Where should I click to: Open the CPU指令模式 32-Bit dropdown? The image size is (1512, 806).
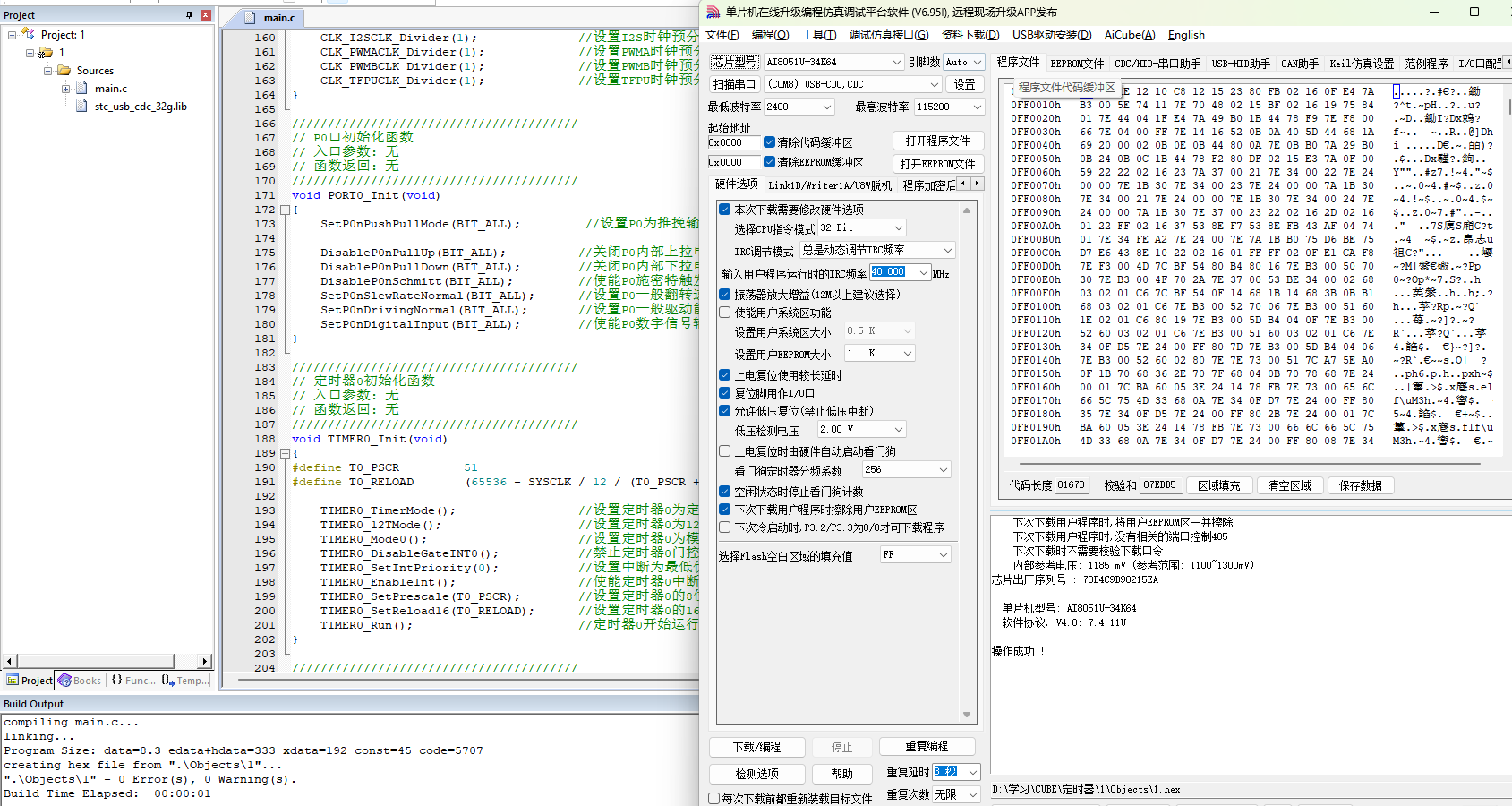click(862, 228)
